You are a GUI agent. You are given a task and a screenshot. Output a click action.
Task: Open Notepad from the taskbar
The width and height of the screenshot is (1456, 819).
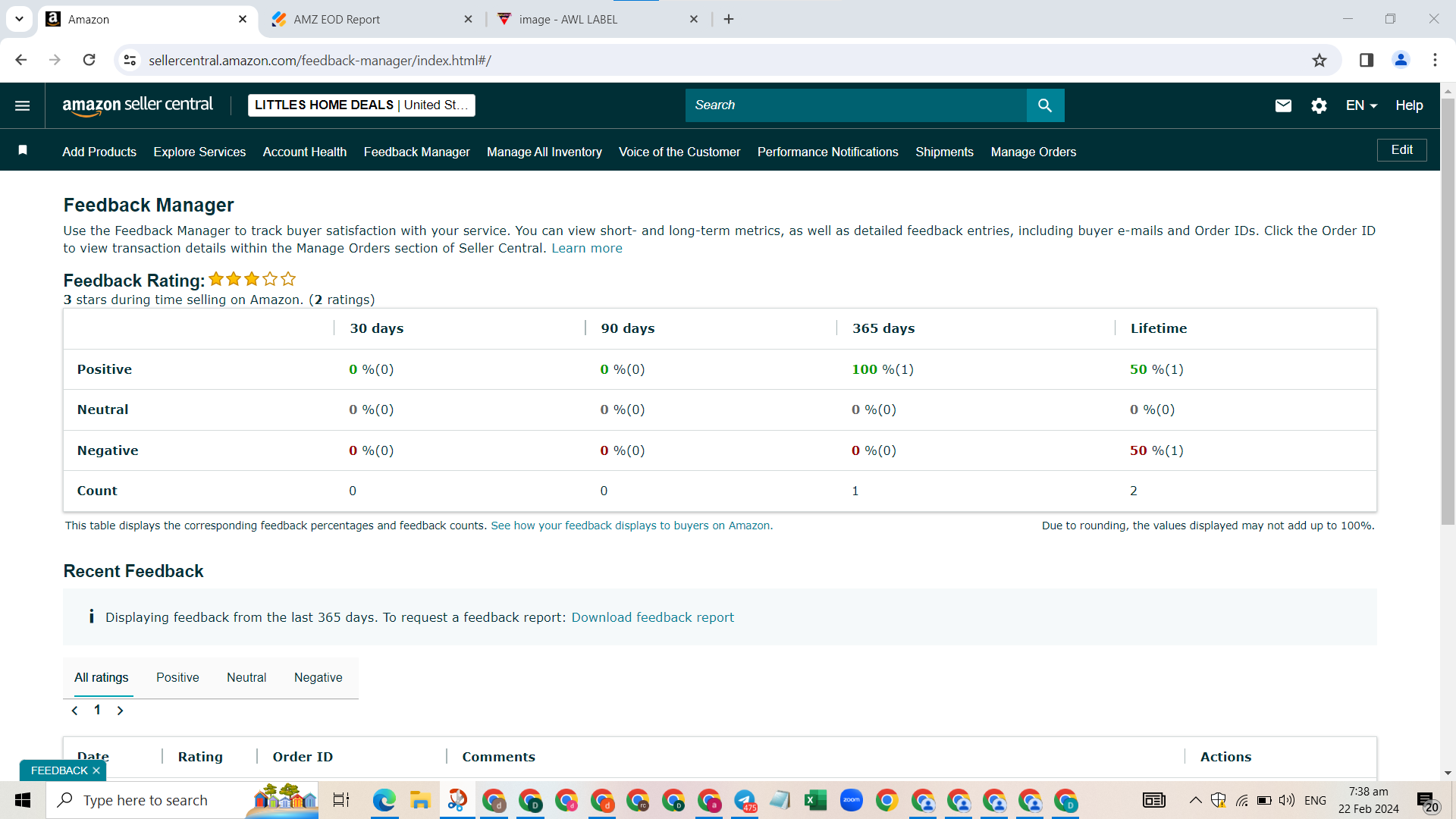(x=780, y=800)
